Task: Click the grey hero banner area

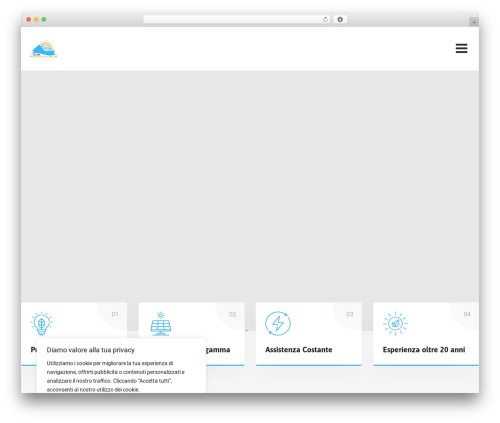Action: (x=250, y=186)
